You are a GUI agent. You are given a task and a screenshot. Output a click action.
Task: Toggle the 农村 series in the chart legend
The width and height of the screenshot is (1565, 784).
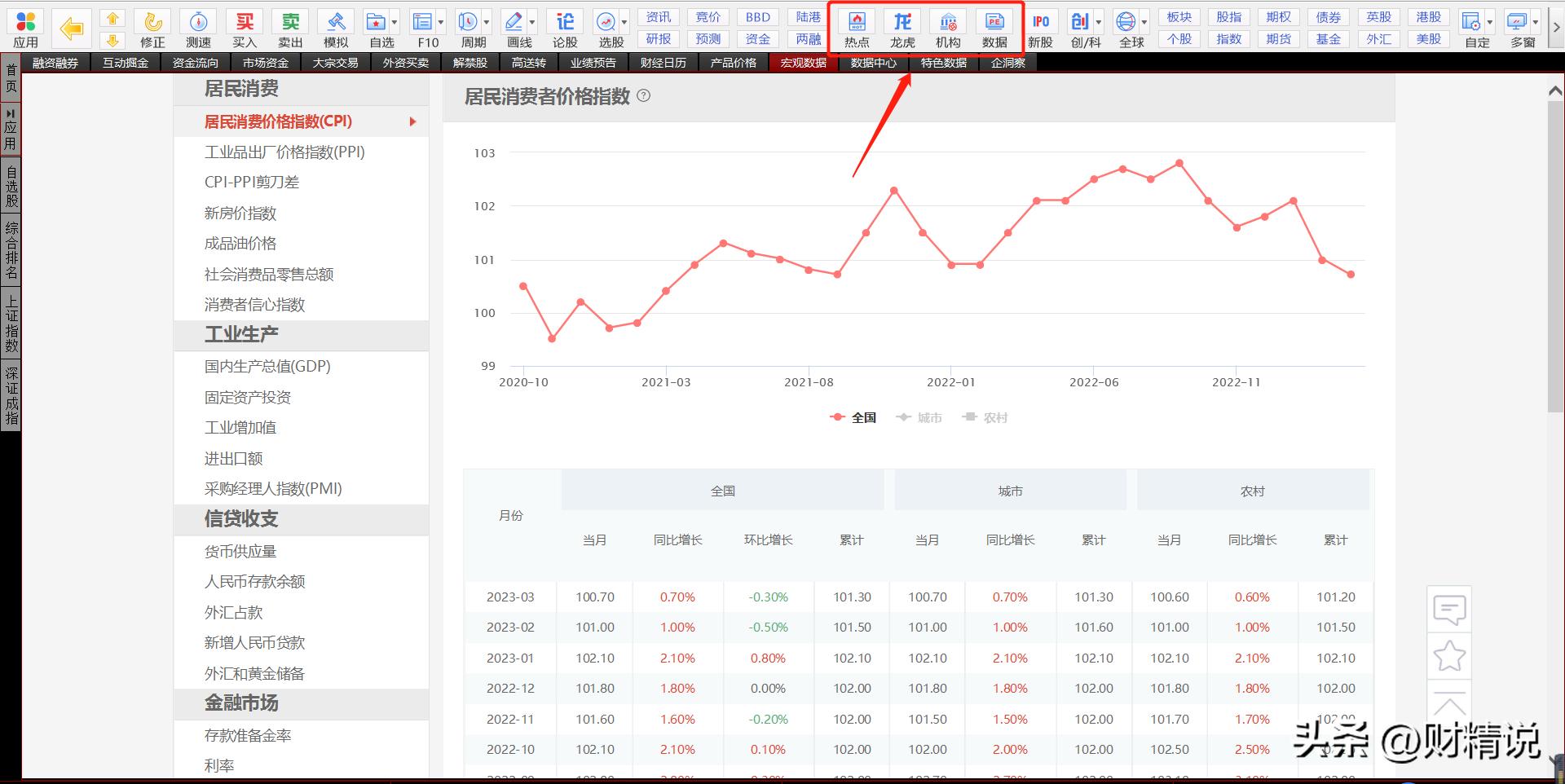[985, 417]
